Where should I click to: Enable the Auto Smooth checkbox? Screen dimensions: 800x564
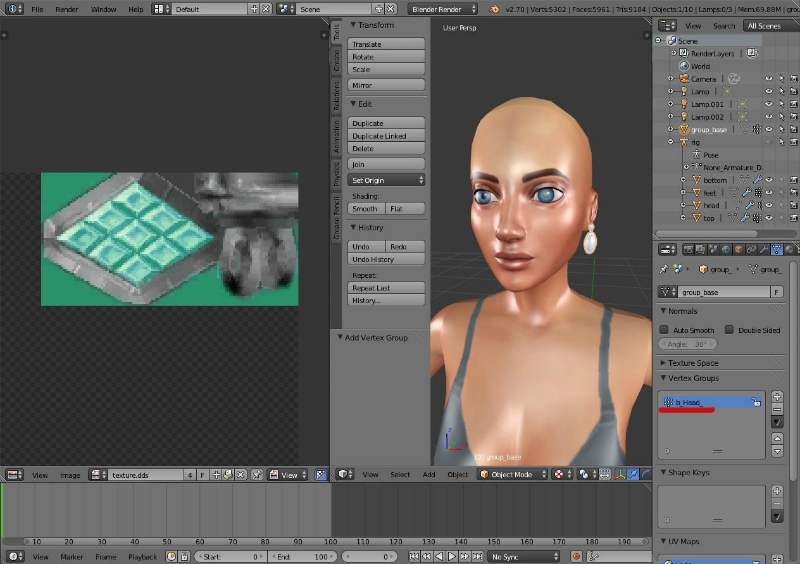click(664, 329)
